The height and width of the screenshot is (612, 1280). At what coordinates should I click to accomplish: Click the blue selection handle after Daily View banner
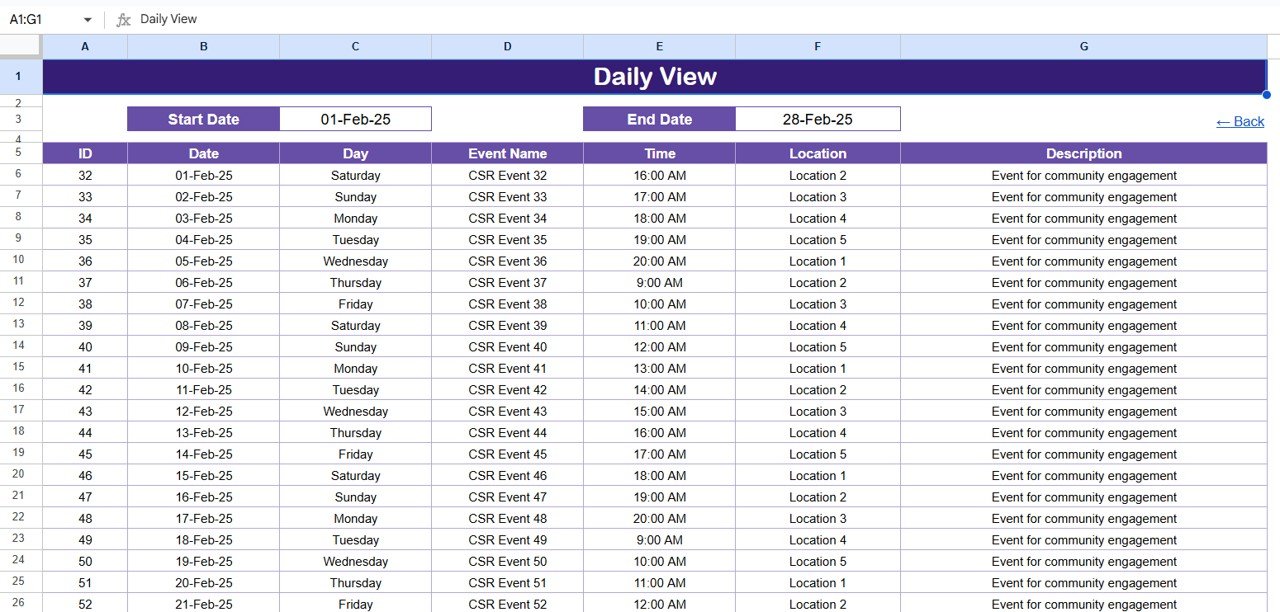click(x=1266, y=93)
